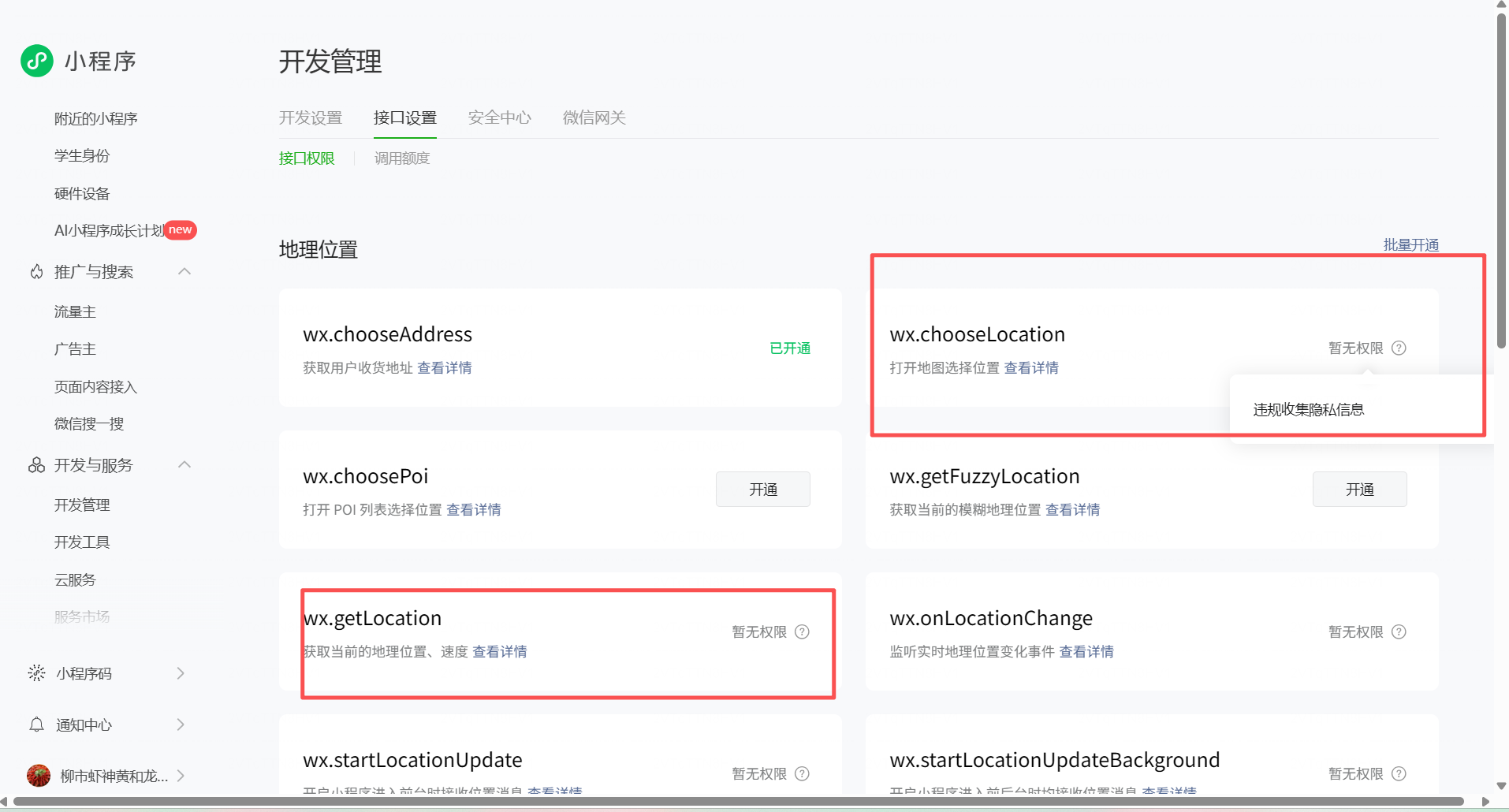Click the wx.startLocationUpdateBackground API name

point(1055,760)
